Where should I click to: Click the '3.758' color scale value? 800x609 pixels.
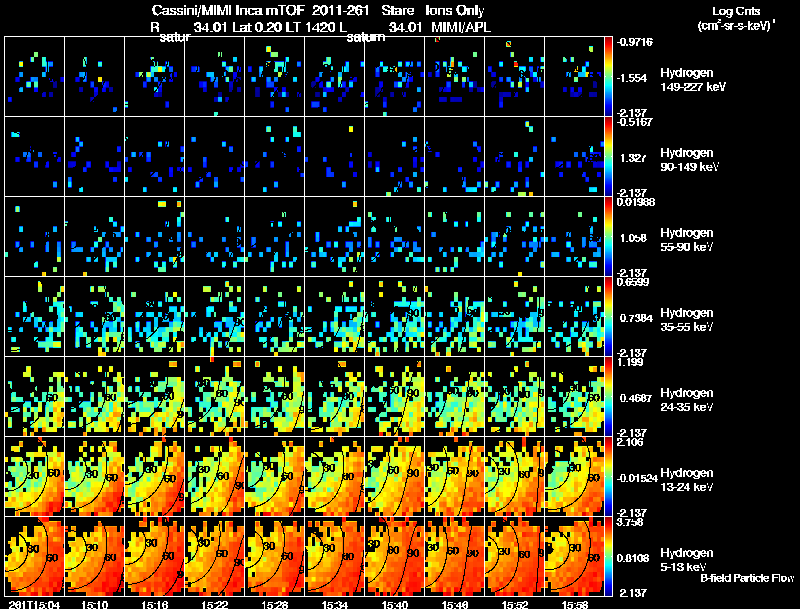point(630,522)
